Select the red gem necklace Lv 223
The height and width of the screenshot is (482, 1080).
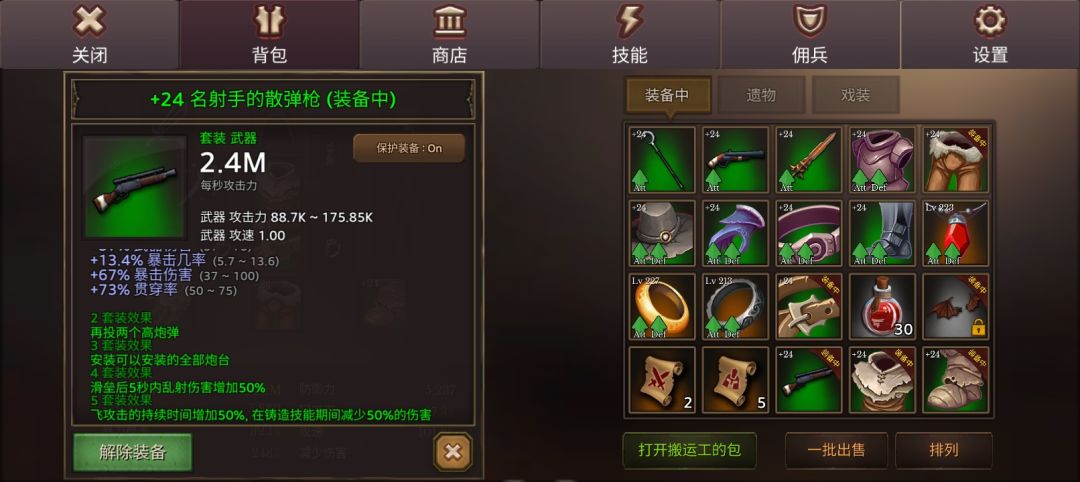[x=955, y=233]
